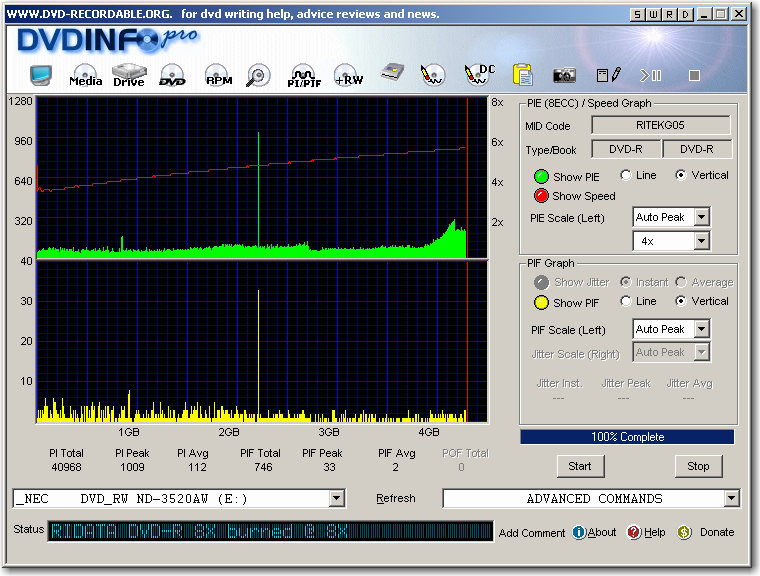
Task: Click the magnifying glass disc icon
Action: pyautogui.click(x=258, y=75)
